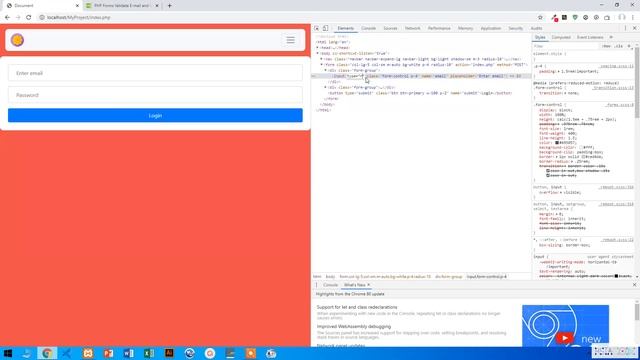This screenshot has width=640, height=360.
Task: Open the drawer Console tab
Action: click(330, 285)
